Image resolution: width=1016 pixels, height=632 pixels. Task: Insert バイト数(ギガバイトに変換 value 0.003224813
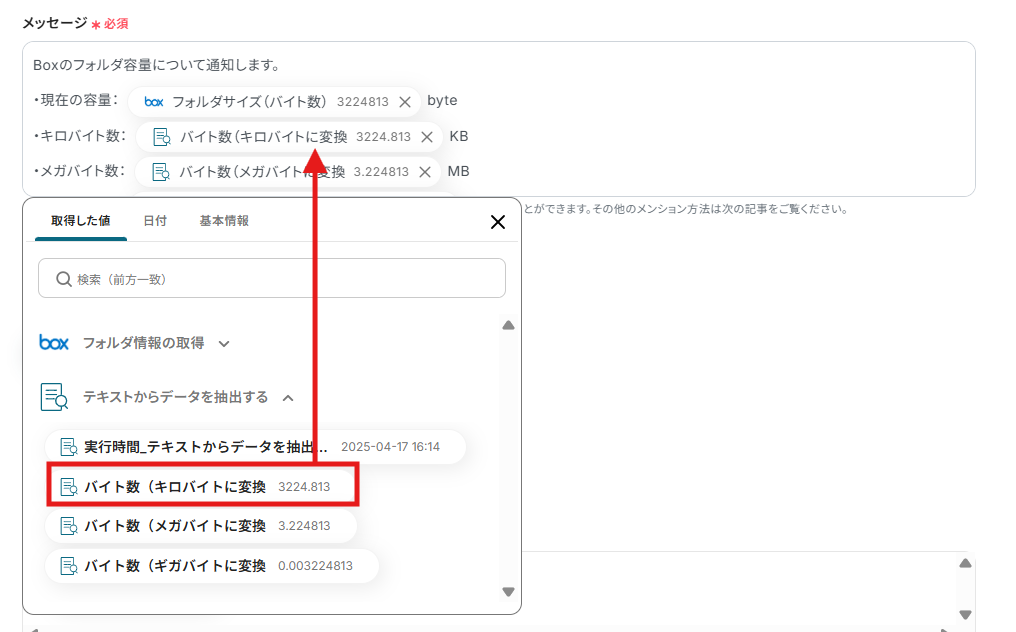coord(212,566)
